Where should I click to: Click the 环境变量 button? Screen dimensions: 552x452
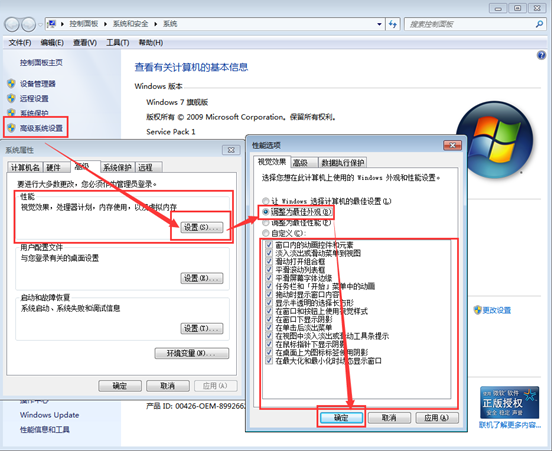[192, 353]
